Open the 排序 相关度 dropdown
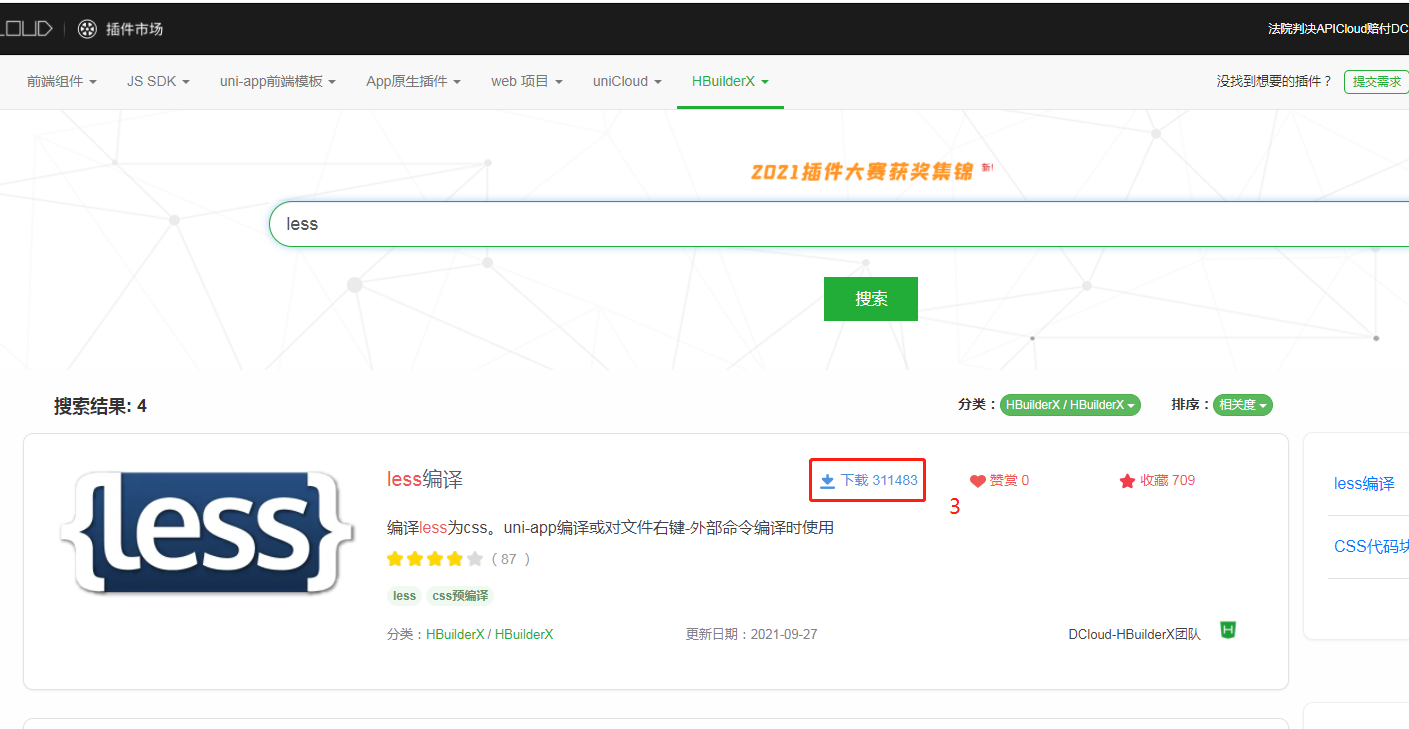1409x729 pixels. tap(1242, 405)
